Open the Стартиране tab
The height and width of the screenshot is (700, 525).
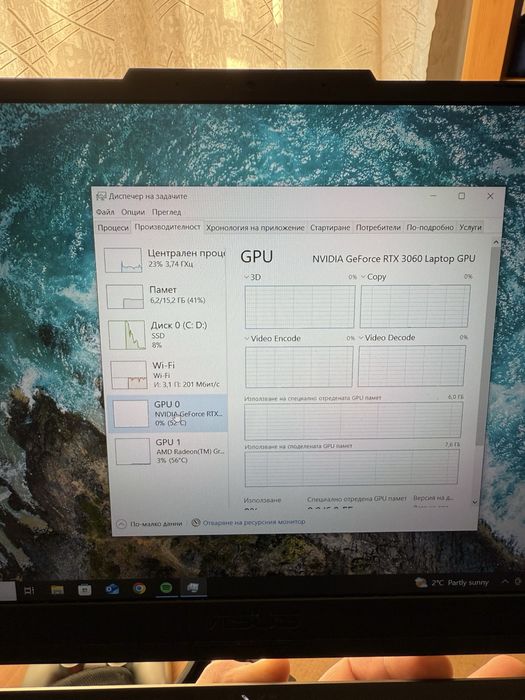click(x=330, y=228)
